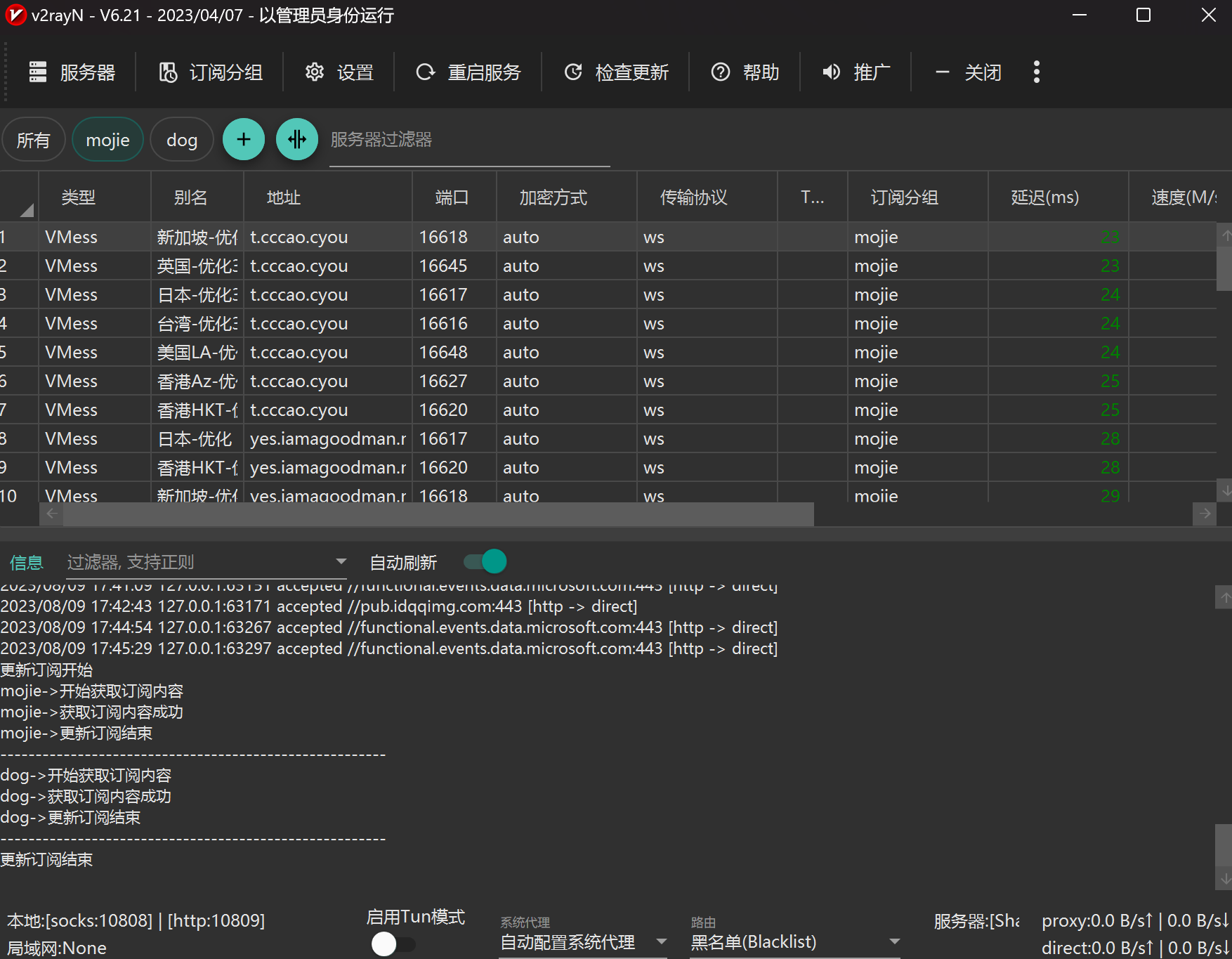Sort by the 类型 type column header
Viewport: 1232px width, 959px height.
95,197
